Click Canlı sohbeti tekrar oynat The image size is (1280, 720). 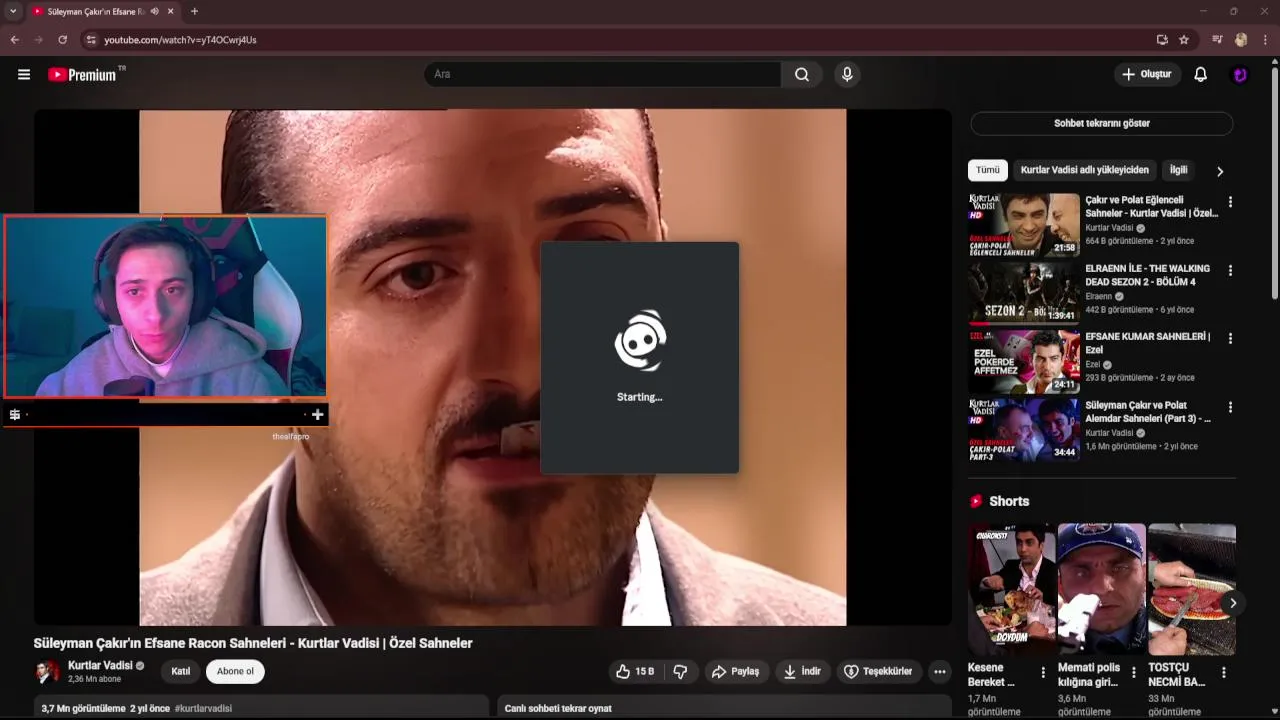click(x=558, y=708)
